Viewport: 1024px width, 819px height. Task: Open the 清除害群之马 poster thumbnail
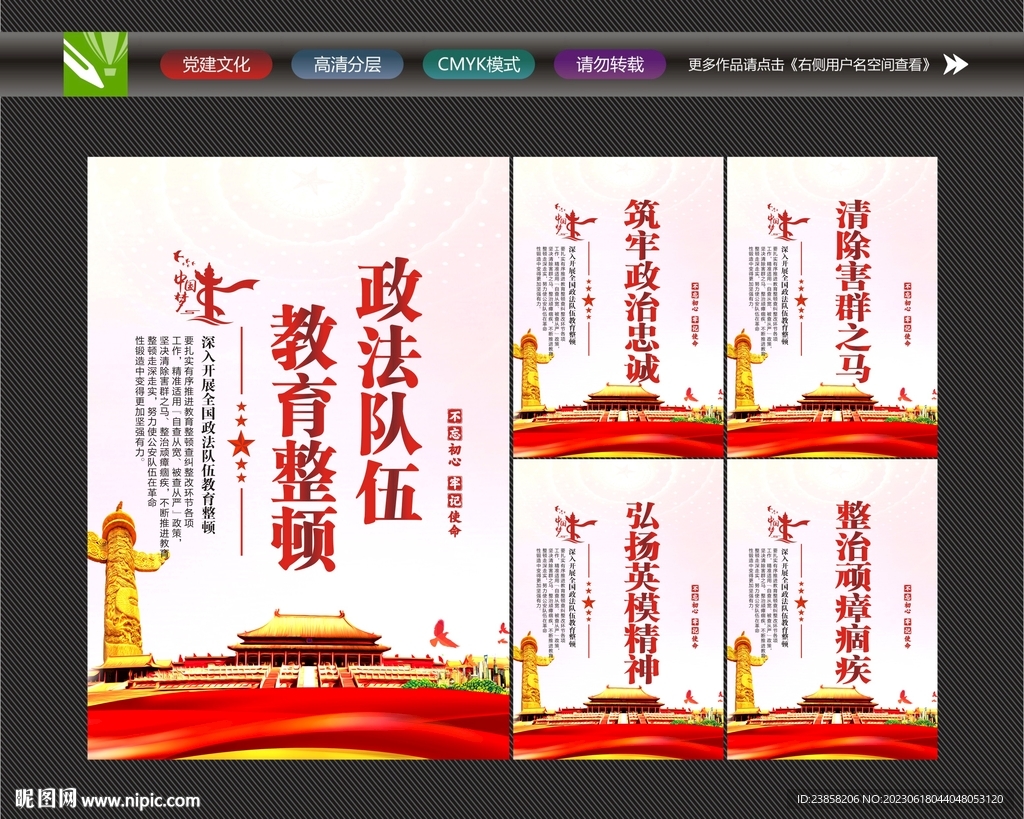pos(832,307)
